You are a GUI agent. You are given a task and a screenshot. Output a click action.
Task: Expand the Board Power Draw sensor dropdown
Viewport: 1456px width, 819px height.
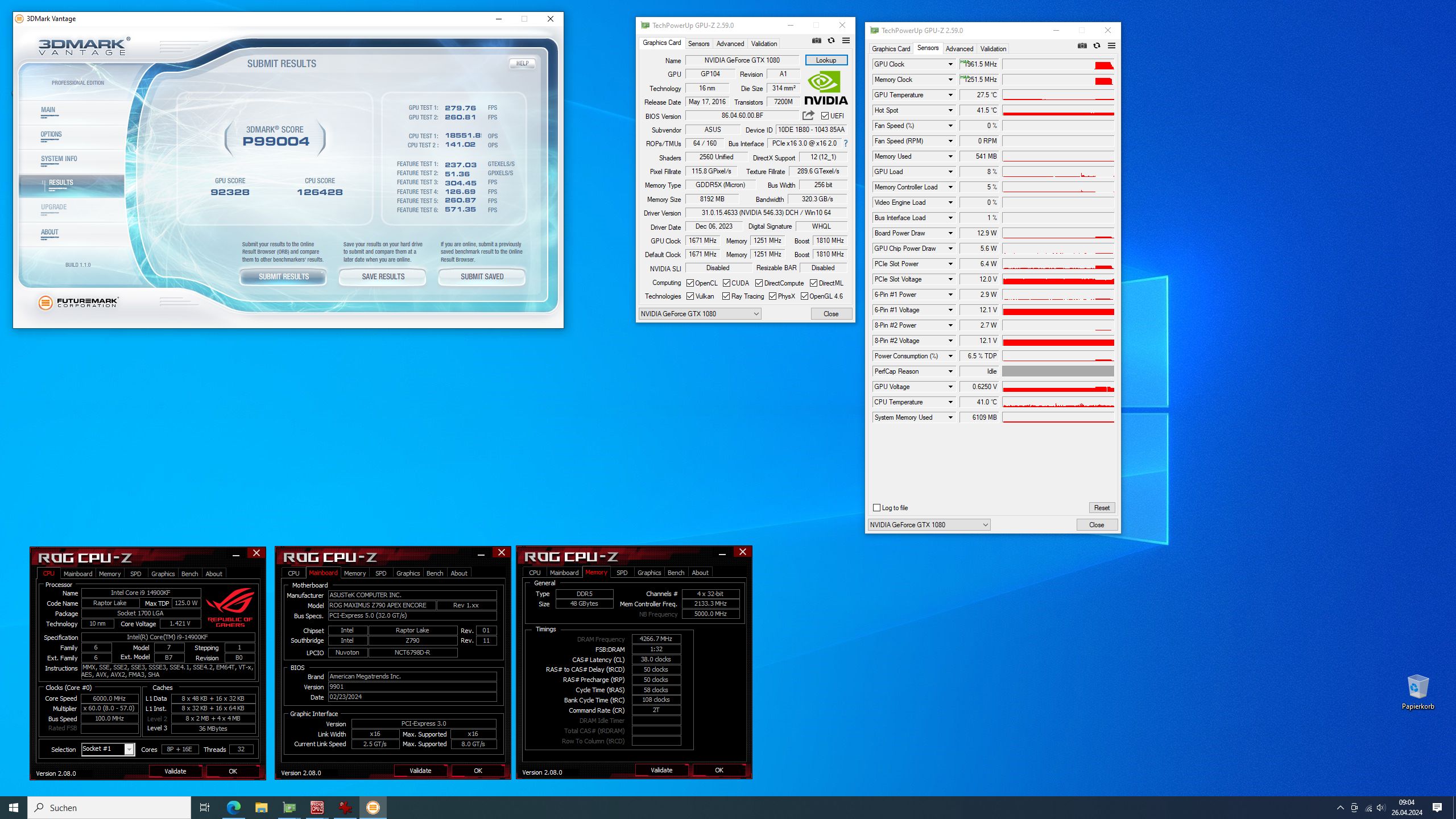pyautogui.click(x=950, y=233)
